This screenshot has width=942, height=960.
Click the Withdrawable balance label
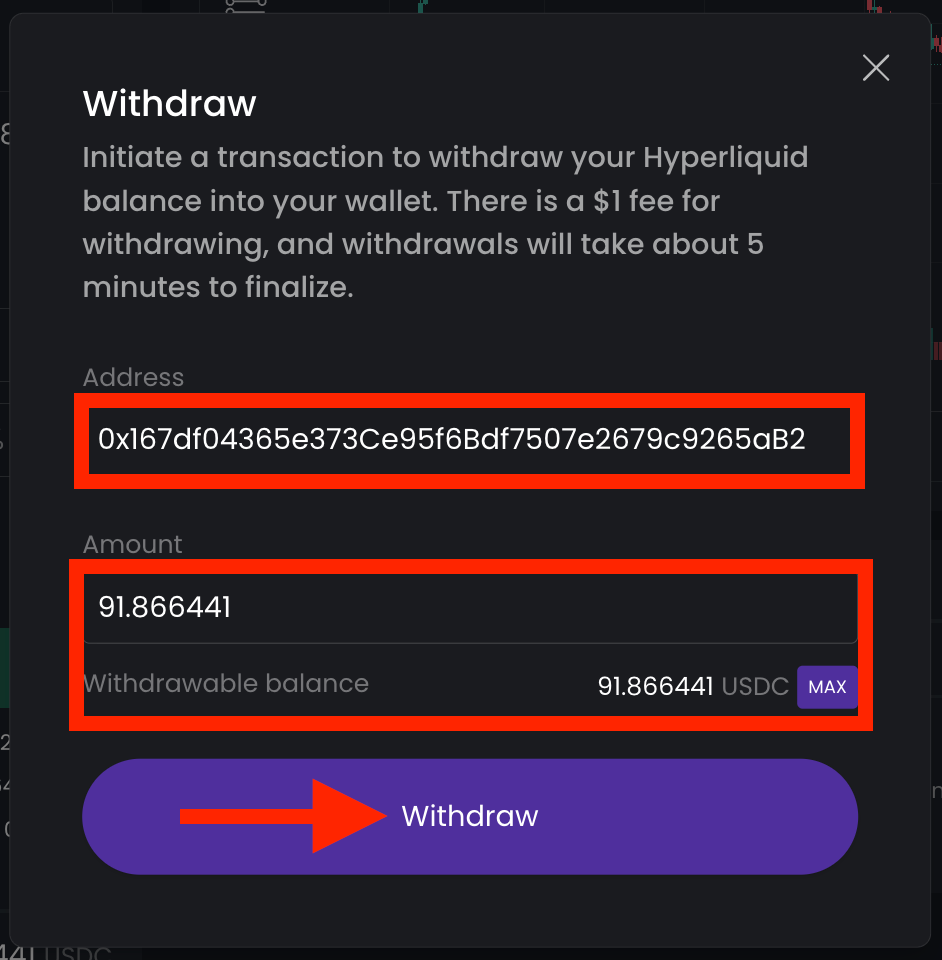point(226,684)
